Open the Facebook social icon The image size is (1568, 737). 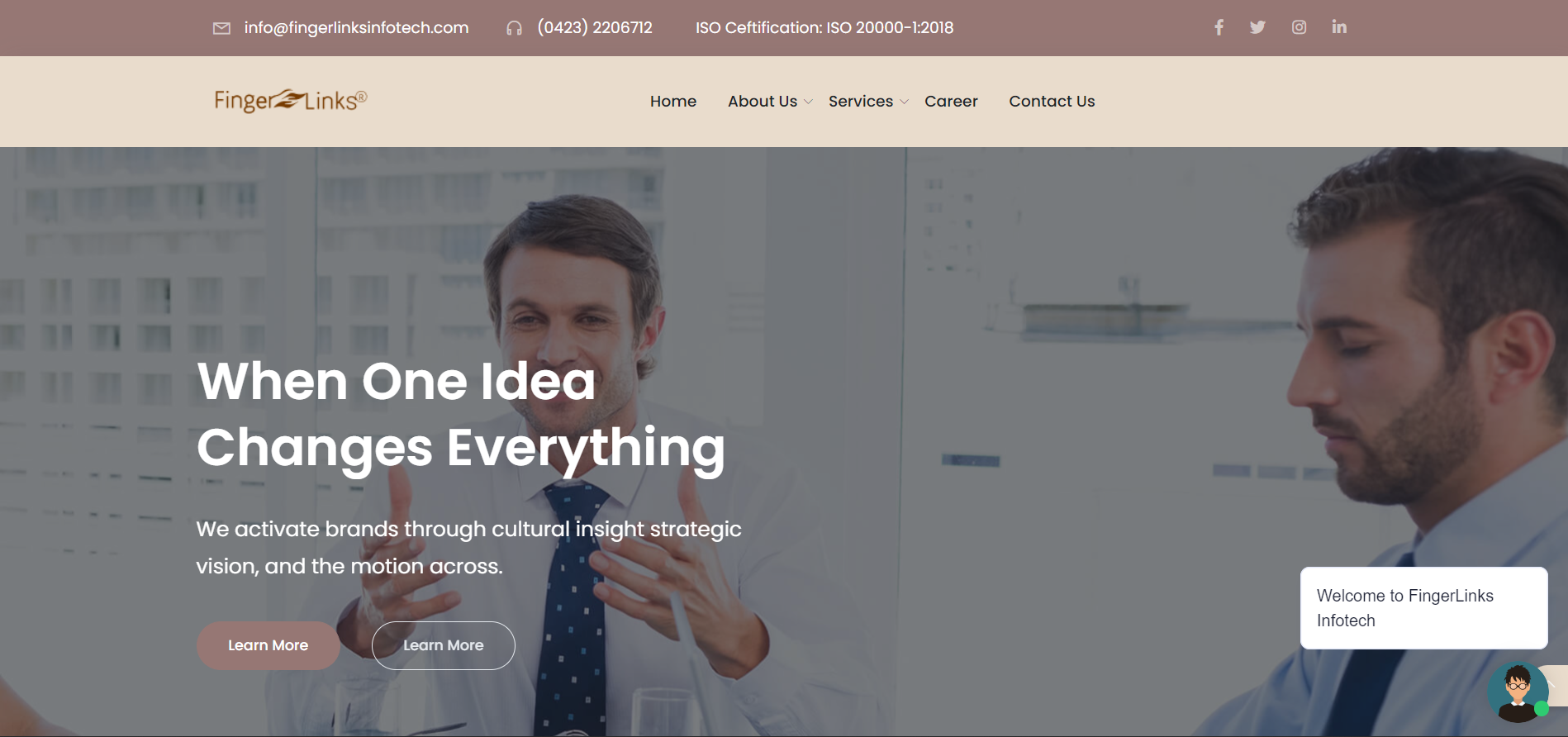pos(1219,27)
